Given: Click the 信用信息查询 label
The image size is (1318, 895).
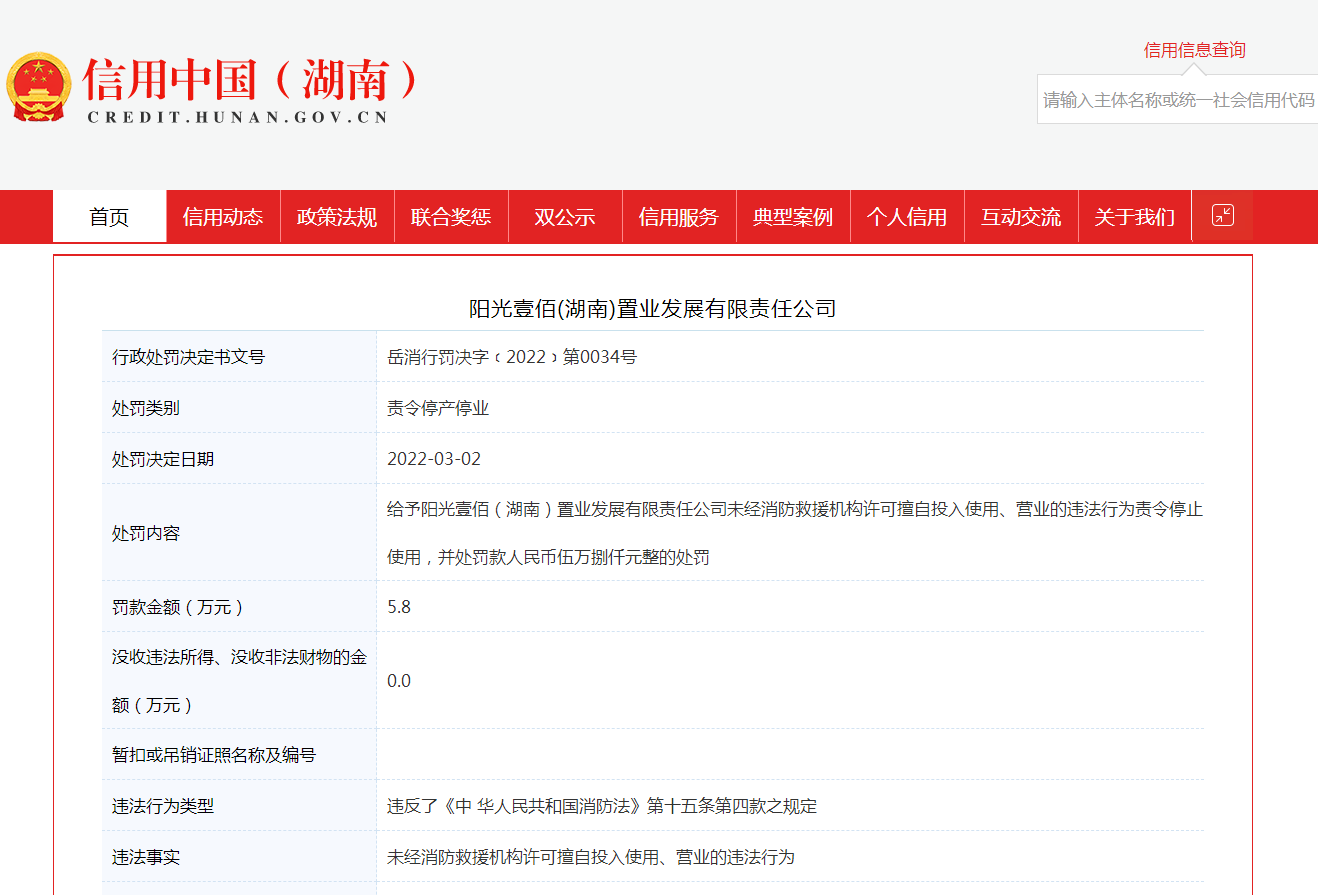Looking at the screenshot, I should 1195,50.
